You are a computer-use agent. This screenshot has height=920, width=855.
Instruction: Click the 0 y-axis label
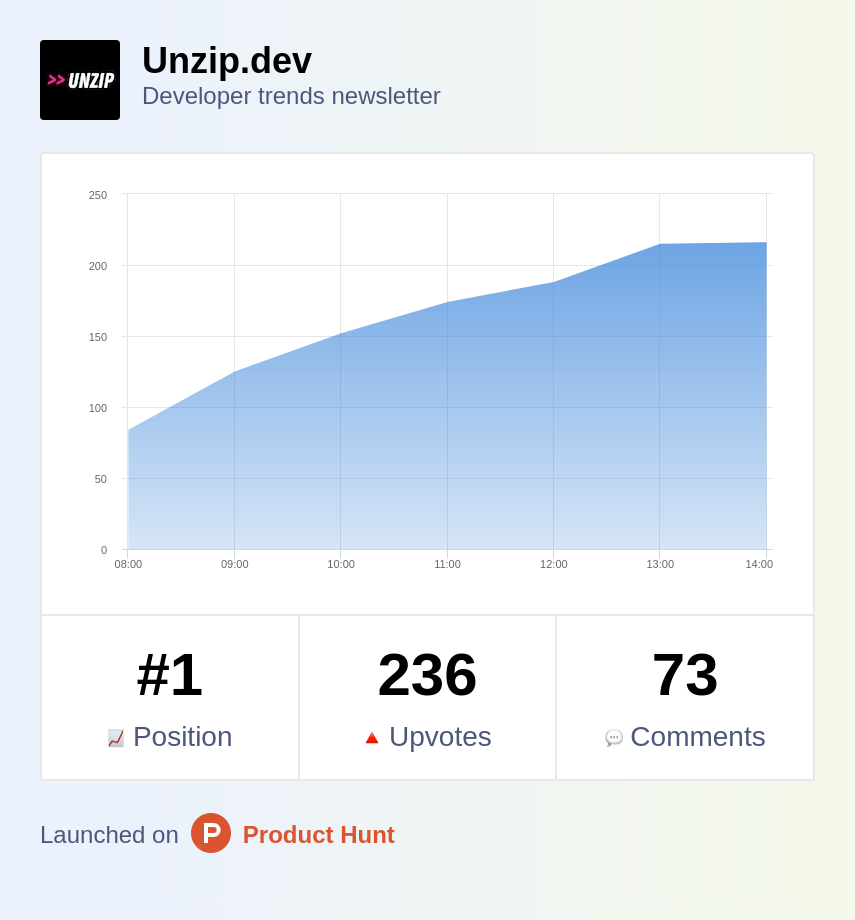click(104, 550)
